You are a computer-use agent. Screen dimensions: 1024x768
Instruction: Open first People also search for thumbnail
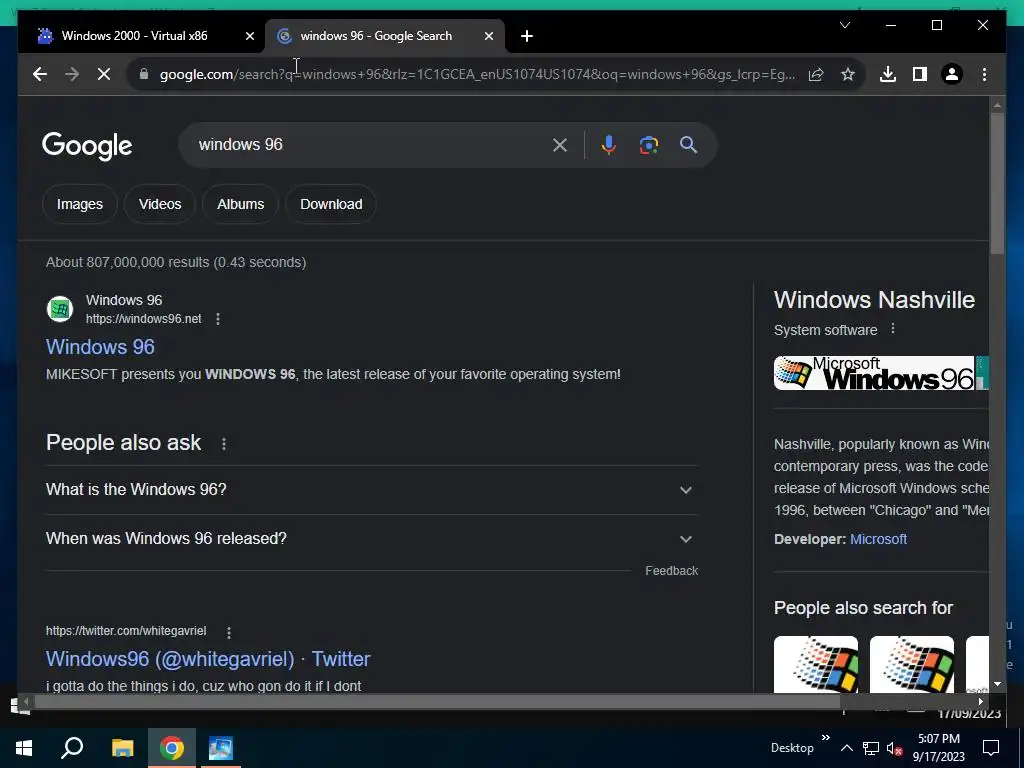coord(816,664)
